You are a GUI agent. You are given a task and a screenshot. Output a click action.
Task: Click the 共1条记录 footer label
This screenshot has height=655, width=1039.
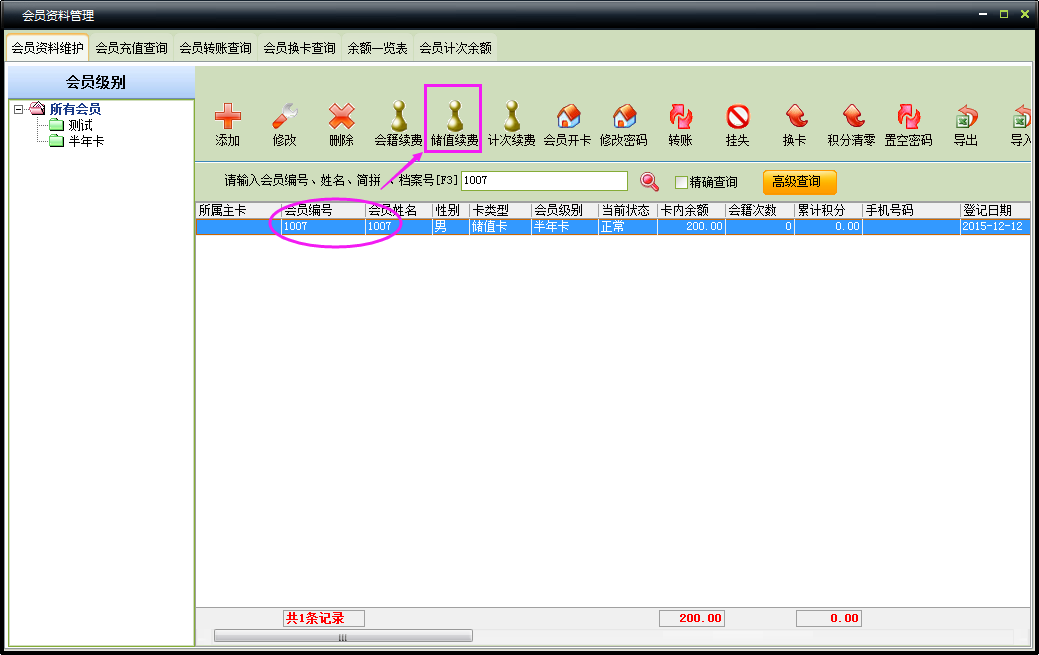pos(323,619)
